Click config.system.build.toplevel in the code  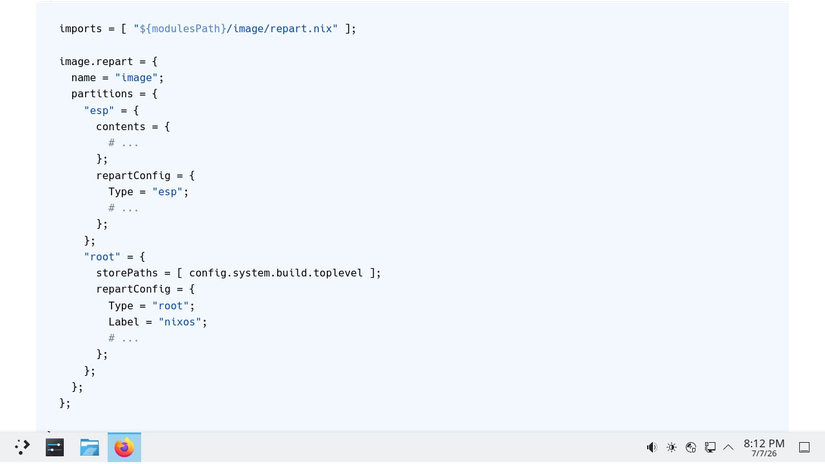pyautogui.click(x=276, y=273)
